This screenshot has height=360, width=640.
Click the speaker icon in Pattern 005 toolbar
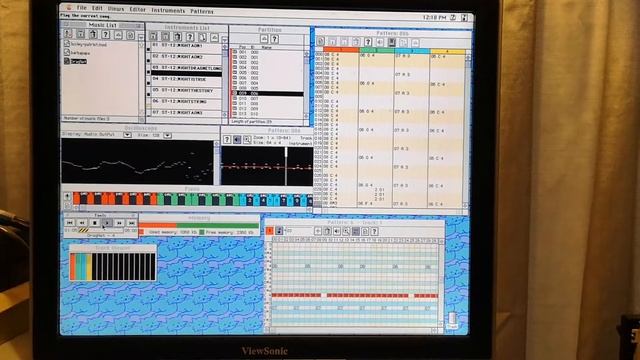[380, 42]
